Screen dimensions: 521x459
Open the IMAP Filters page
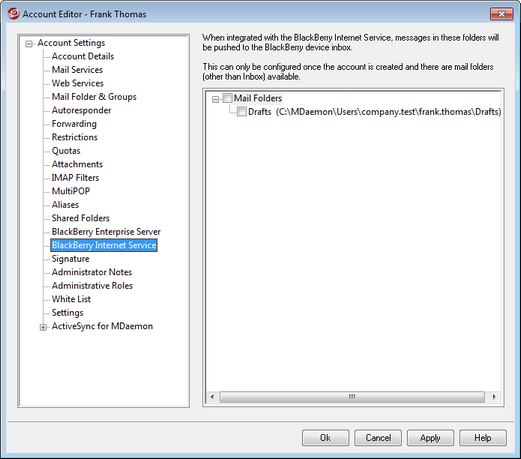tap(75, 178)
